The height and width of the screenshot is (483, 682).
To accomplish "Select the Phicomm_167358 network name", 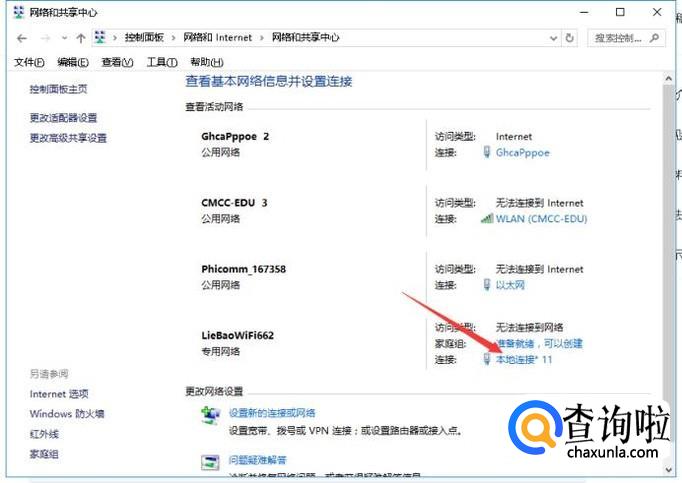I will (244, 269).
